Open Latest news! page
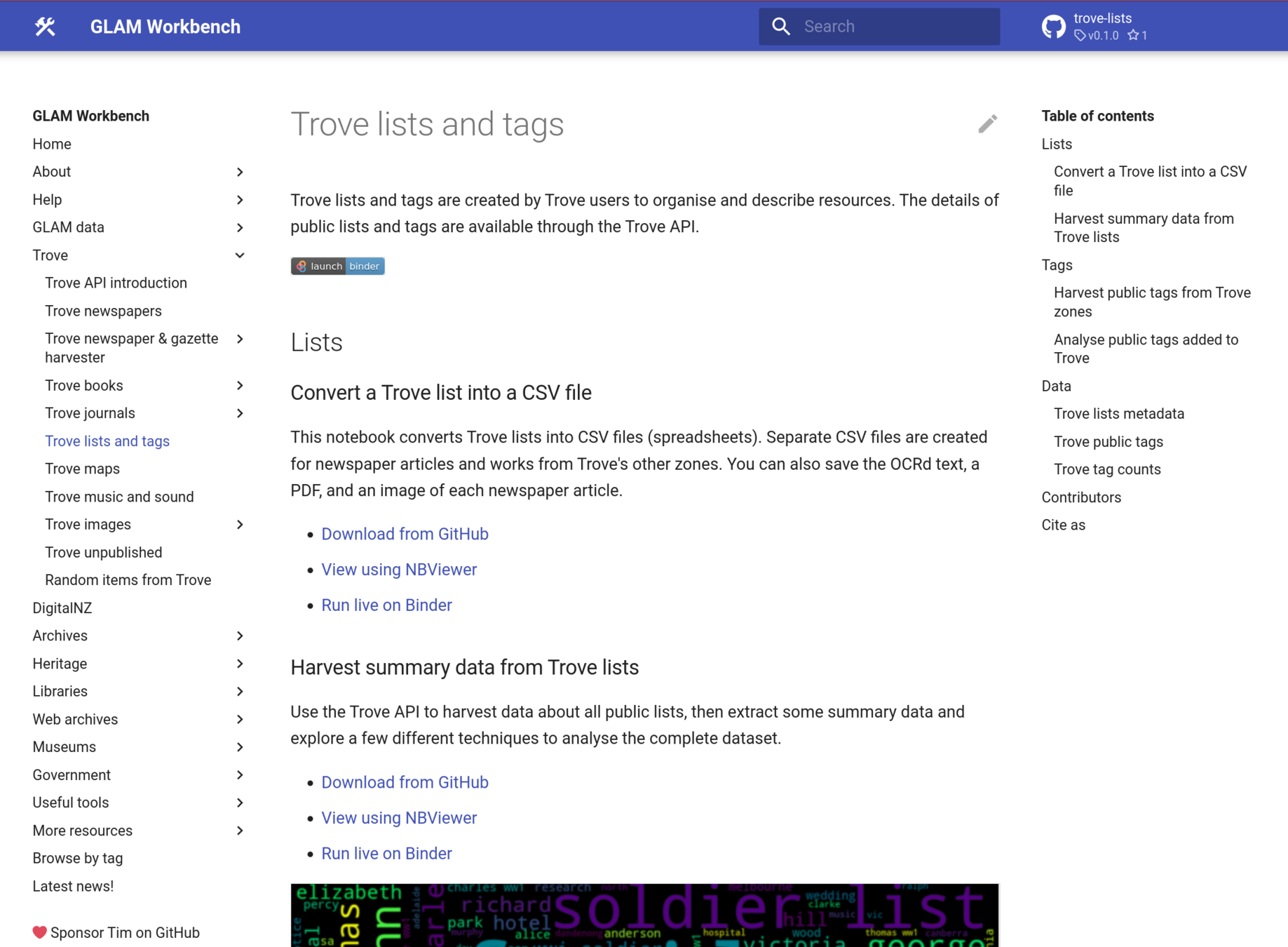1288x947 pixels. pos(73,886)
